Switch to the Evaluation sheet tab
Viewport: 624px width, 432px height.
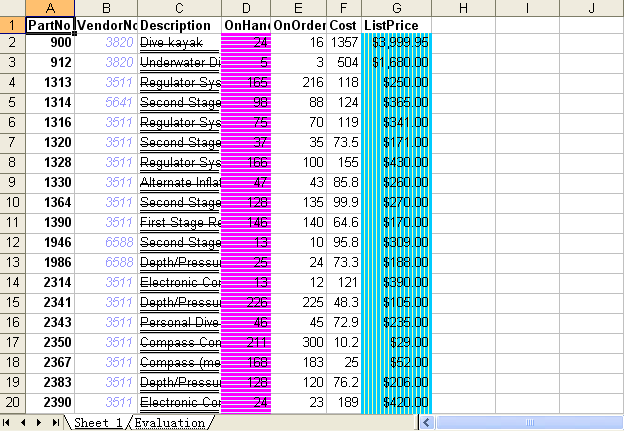click(169, 423)
